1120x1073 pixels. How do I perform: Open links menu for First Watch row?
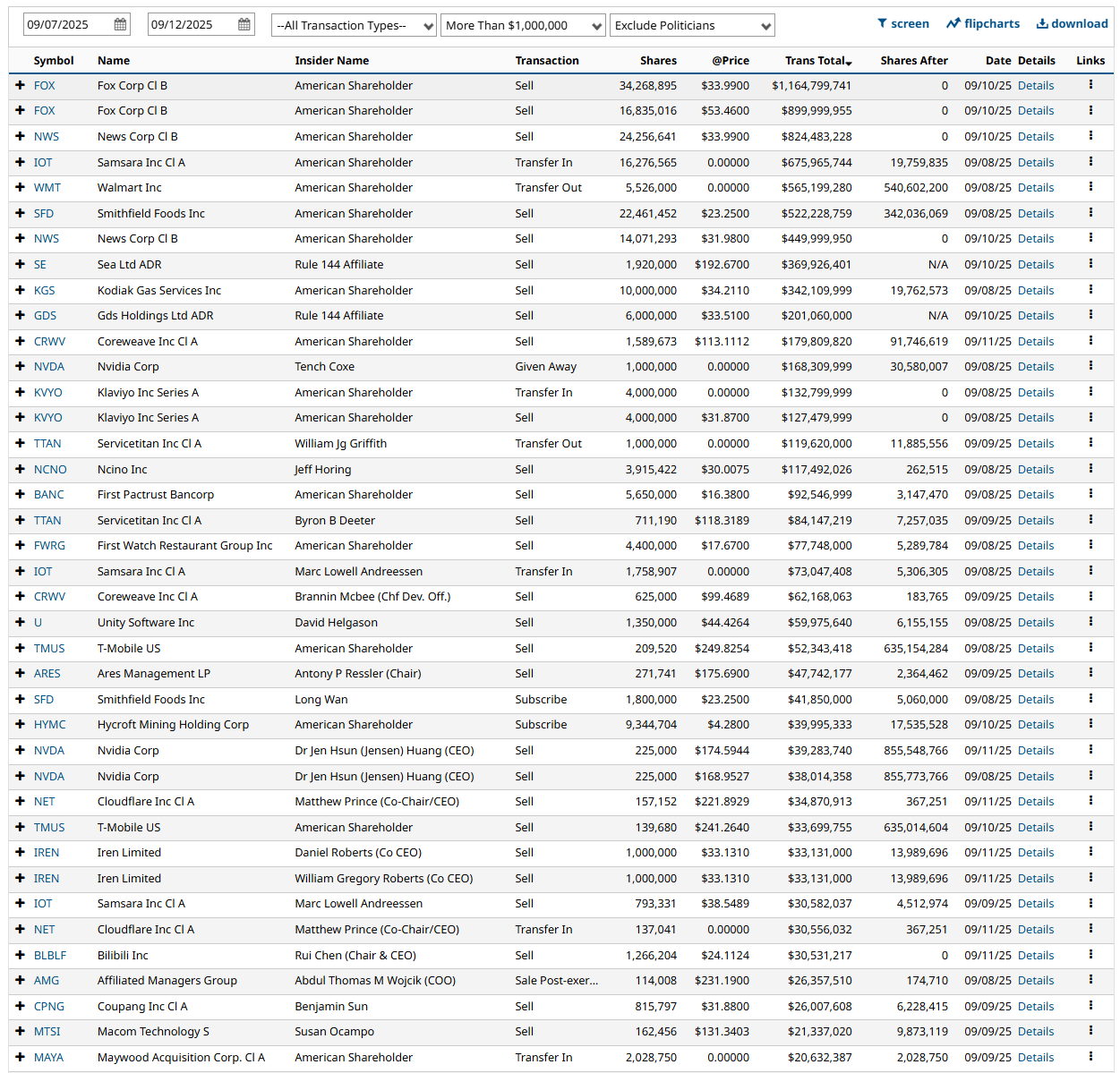[x=1090, y=545]
